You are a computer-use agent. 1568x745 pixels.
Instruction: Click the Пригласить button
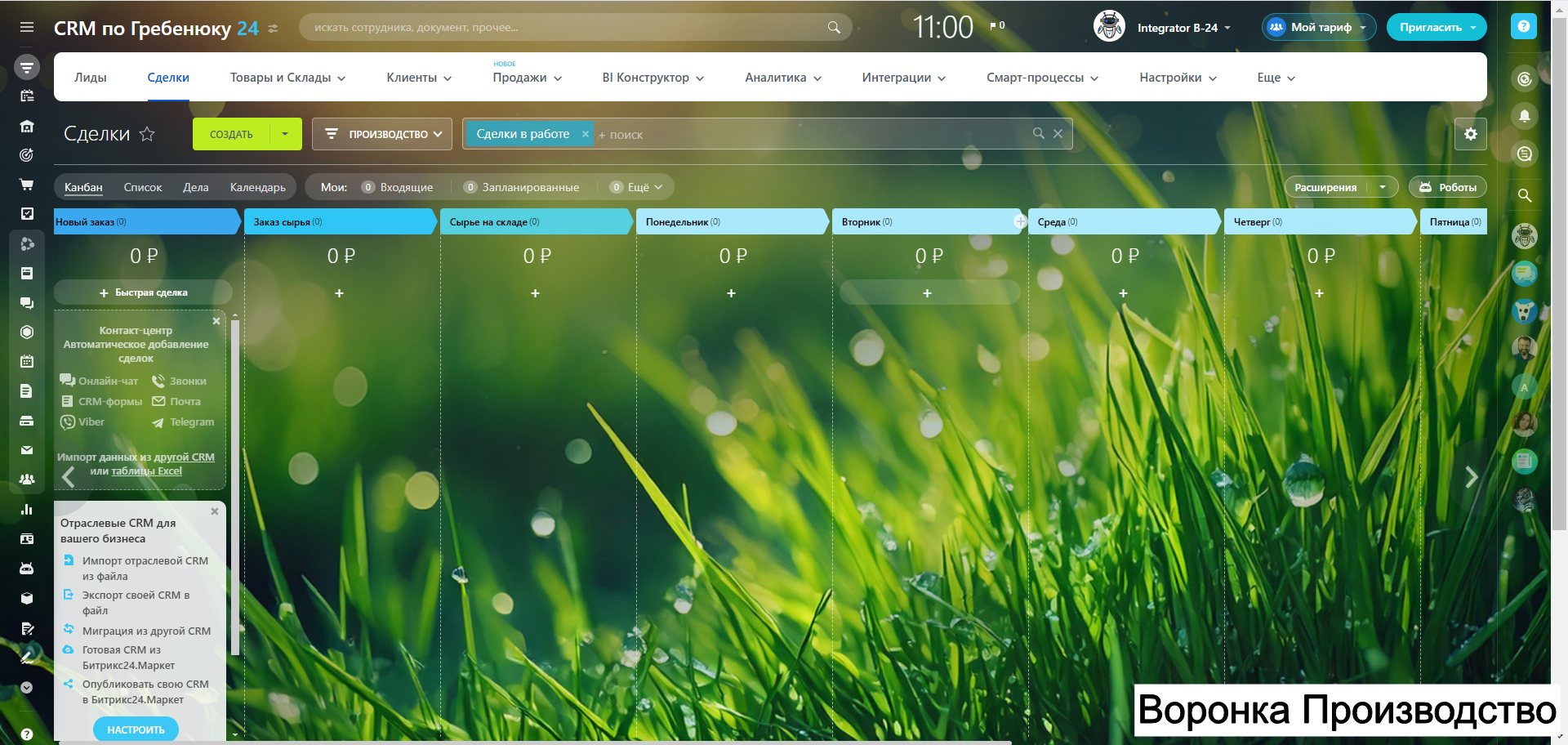click(x=1437, y=27)
